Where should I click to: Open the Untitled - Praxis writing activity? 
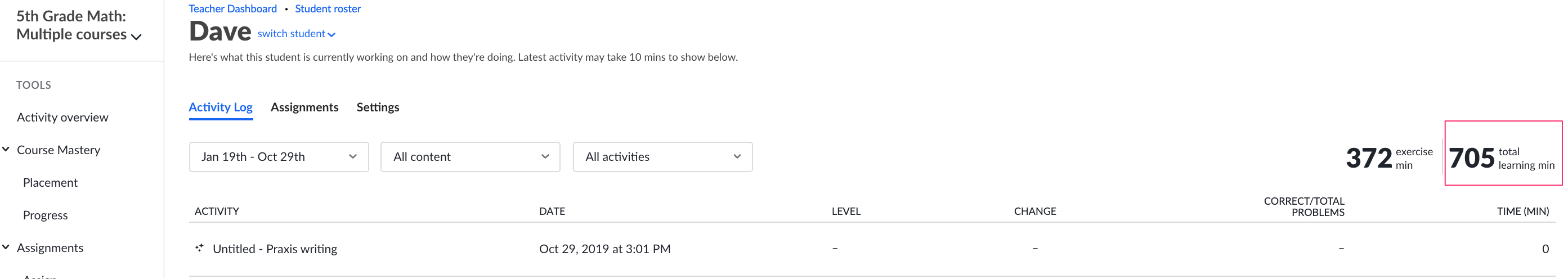[x=275, y=249]
